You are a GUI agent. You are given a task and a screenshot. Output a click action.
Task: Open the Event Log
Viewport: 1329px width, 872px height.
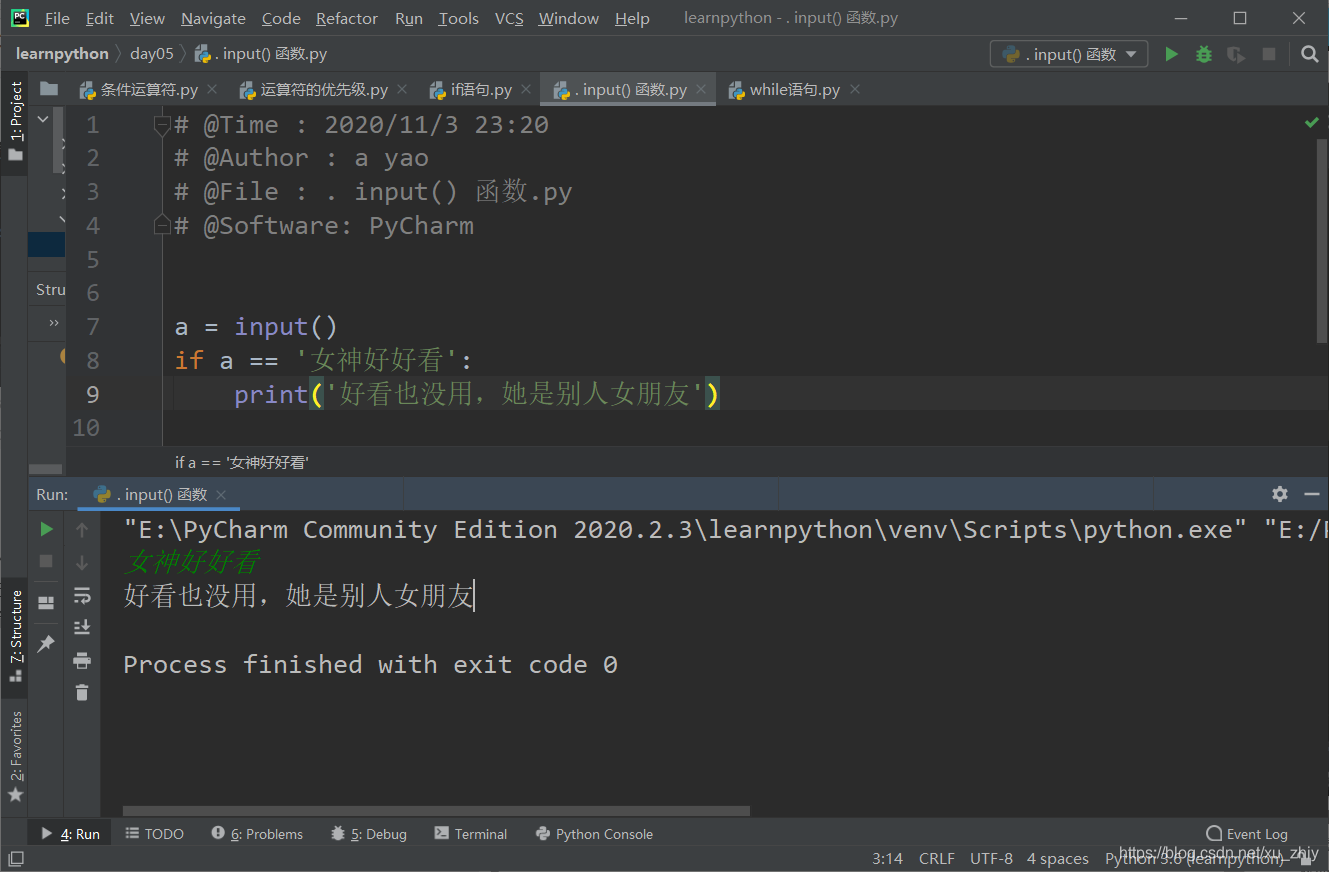pos(1247,834)
